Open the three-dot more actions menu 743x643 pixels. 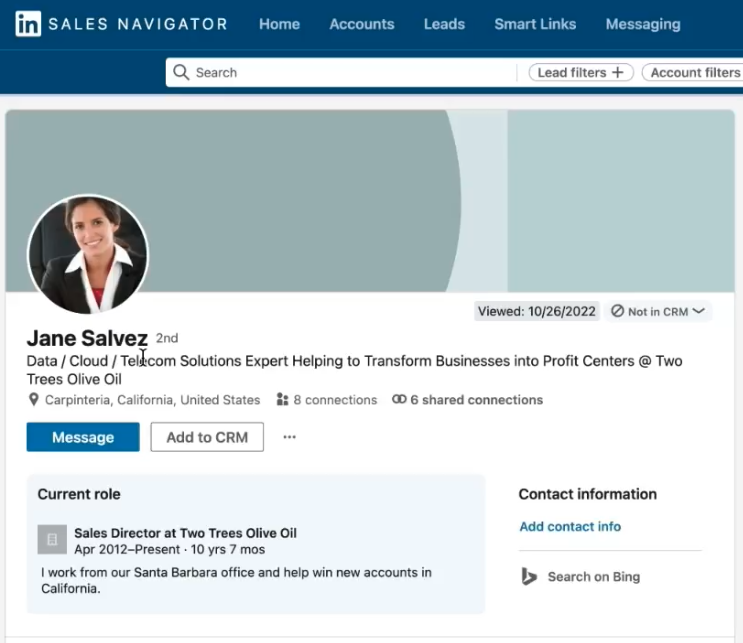289,437
